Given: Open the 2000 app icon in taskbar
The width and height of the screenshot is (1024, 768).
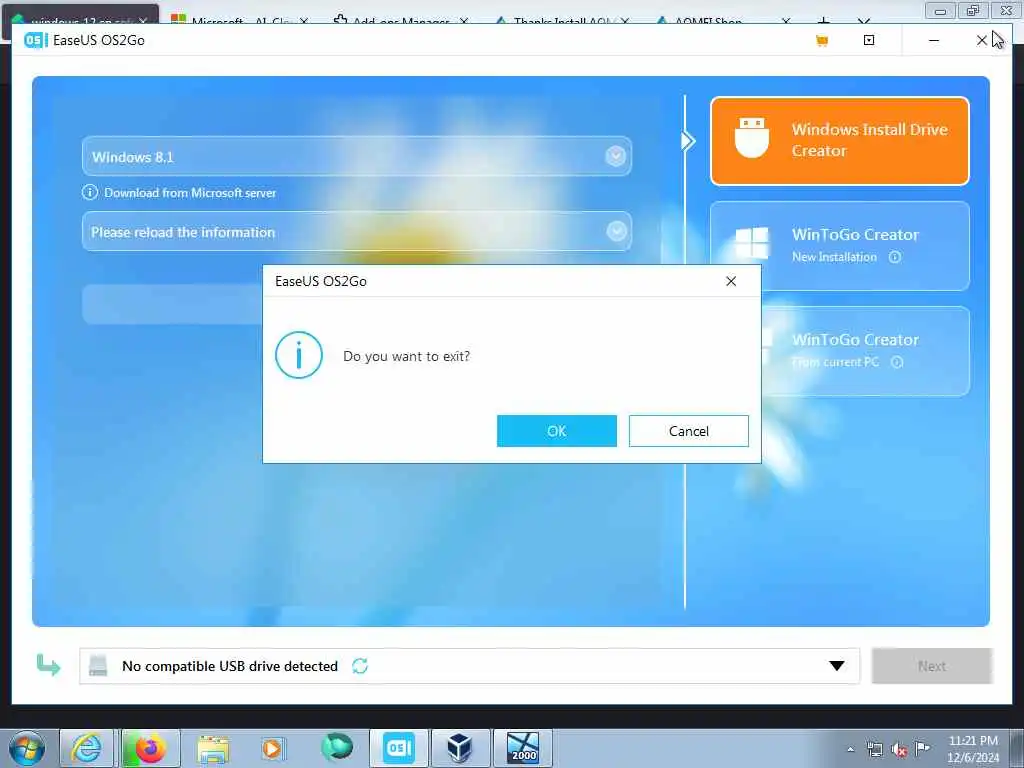Looking at the screenshot, I should click(x=523, y=748).
